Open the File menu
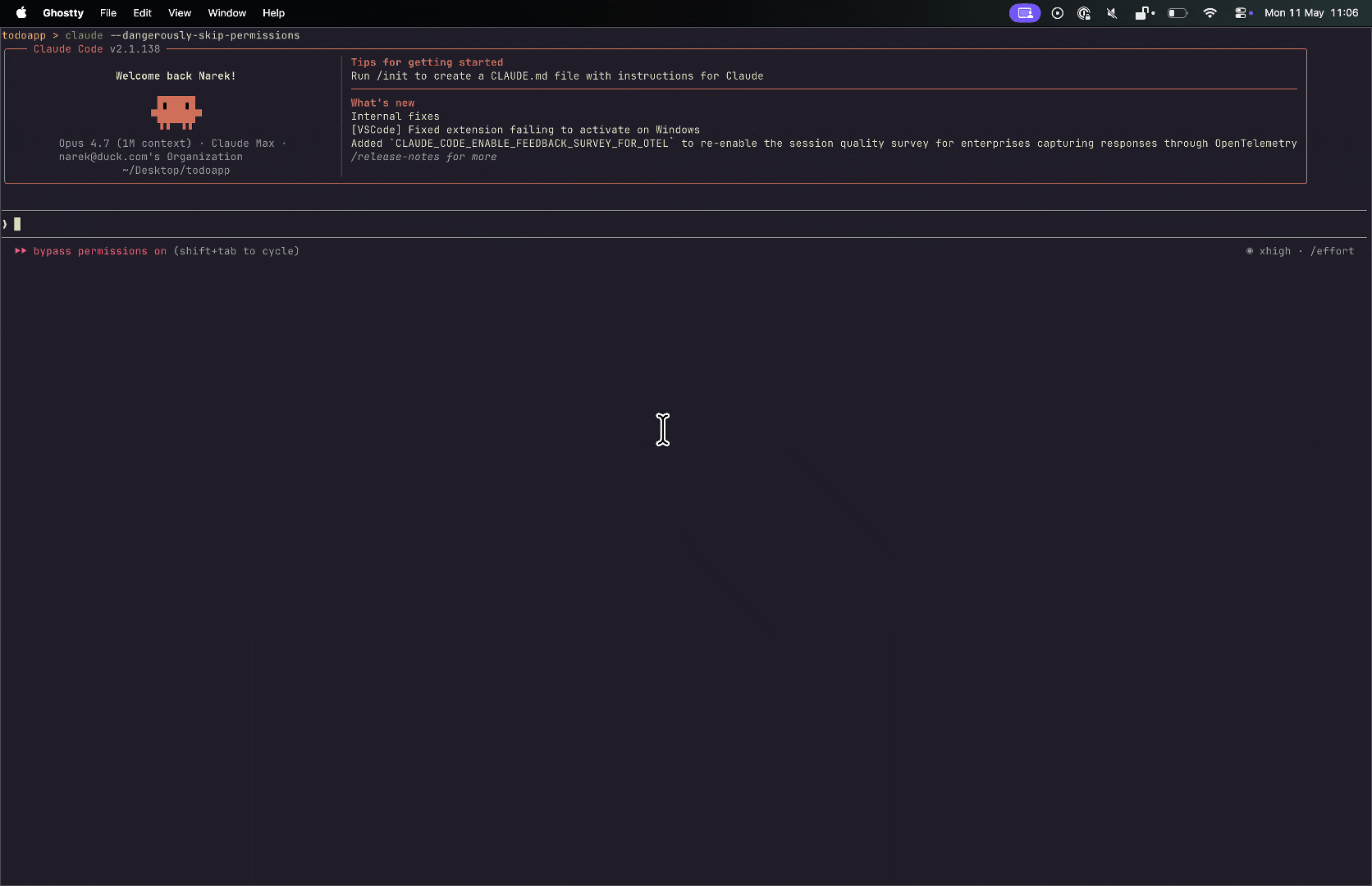Image resolution: width=1372 pixels, height=886 pixels. [x=108, y=13]
